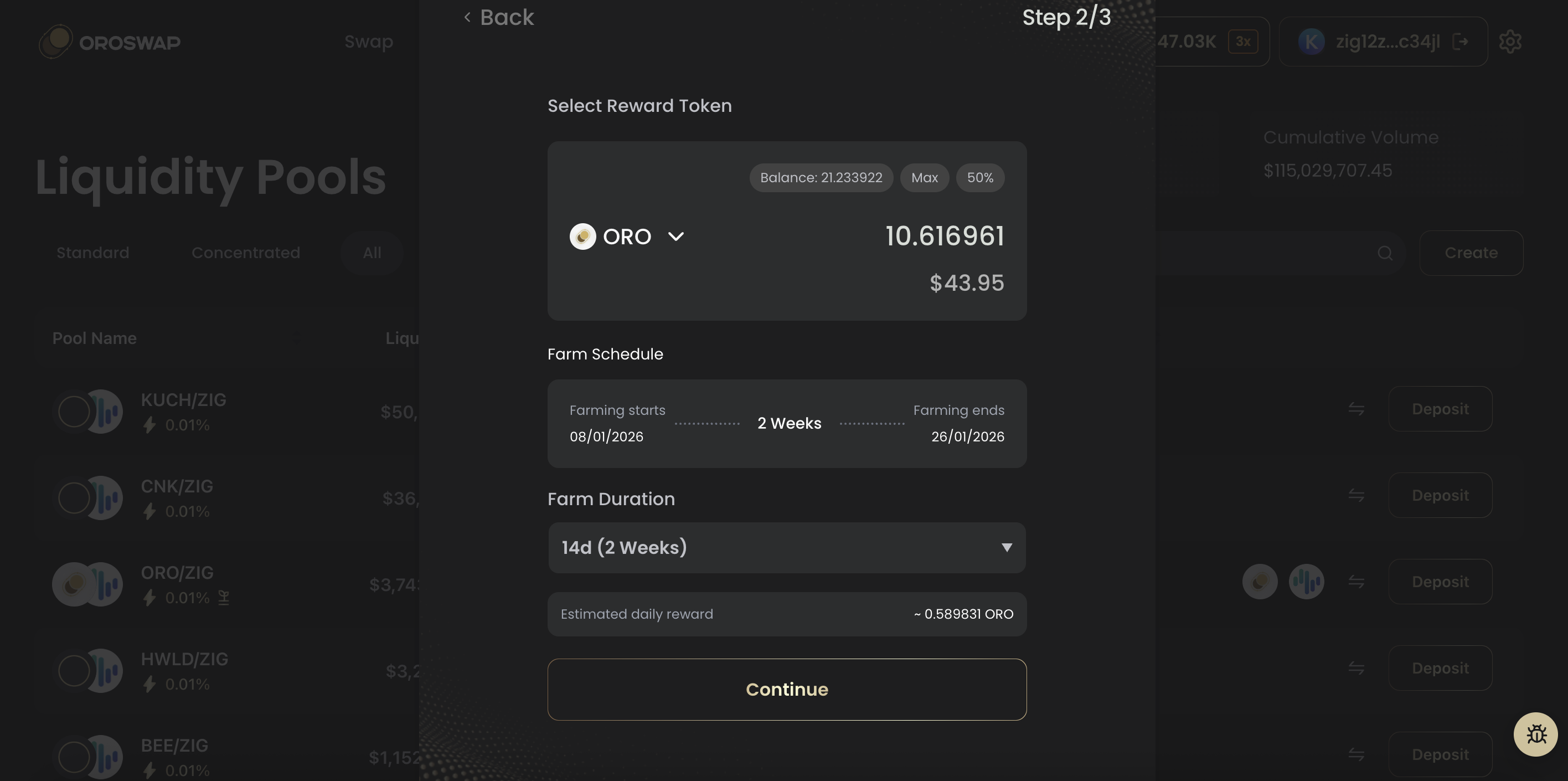Image resolution: width=1568 pixels, height=781 pixels.
Task: Click the bug report icon at bottom right
Action: tap(1536, 734)
